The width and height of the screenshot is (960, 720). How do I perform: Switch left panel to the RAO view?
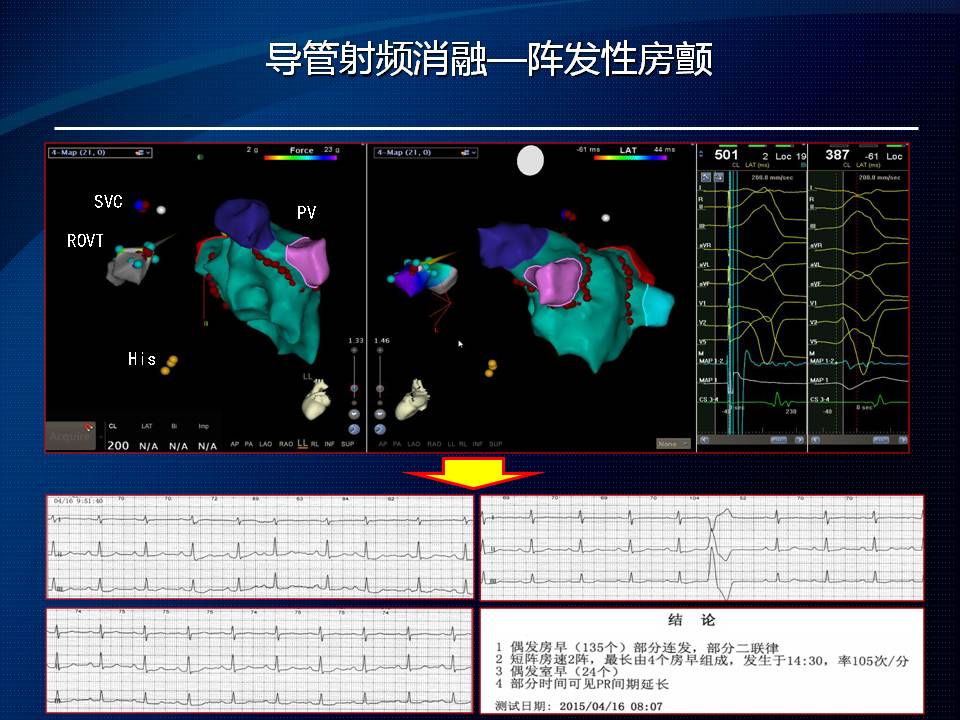point(285,443)
